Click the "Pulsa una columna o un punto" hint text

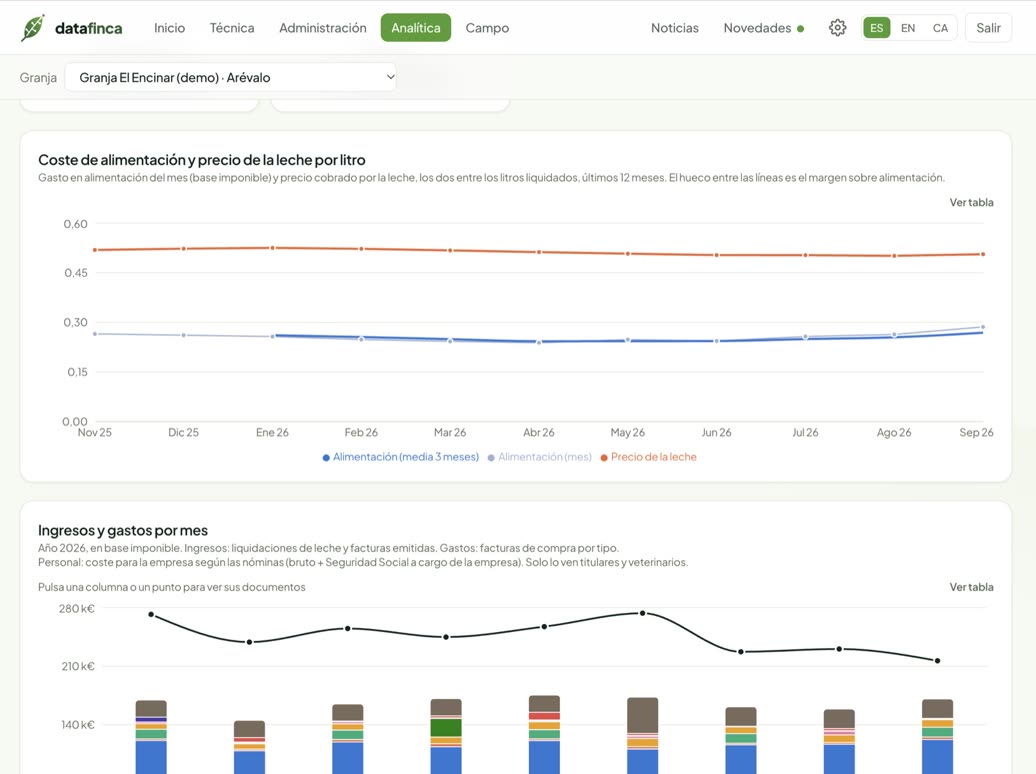point(172,587)
